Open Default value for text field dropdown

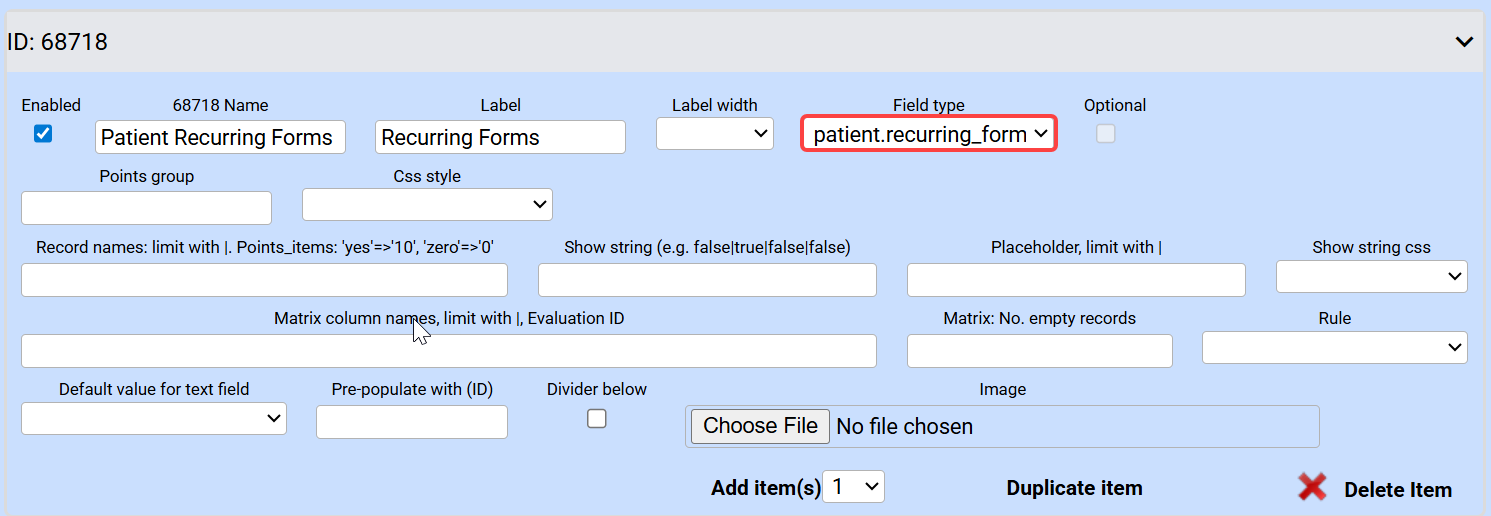(x=154, y=419)
